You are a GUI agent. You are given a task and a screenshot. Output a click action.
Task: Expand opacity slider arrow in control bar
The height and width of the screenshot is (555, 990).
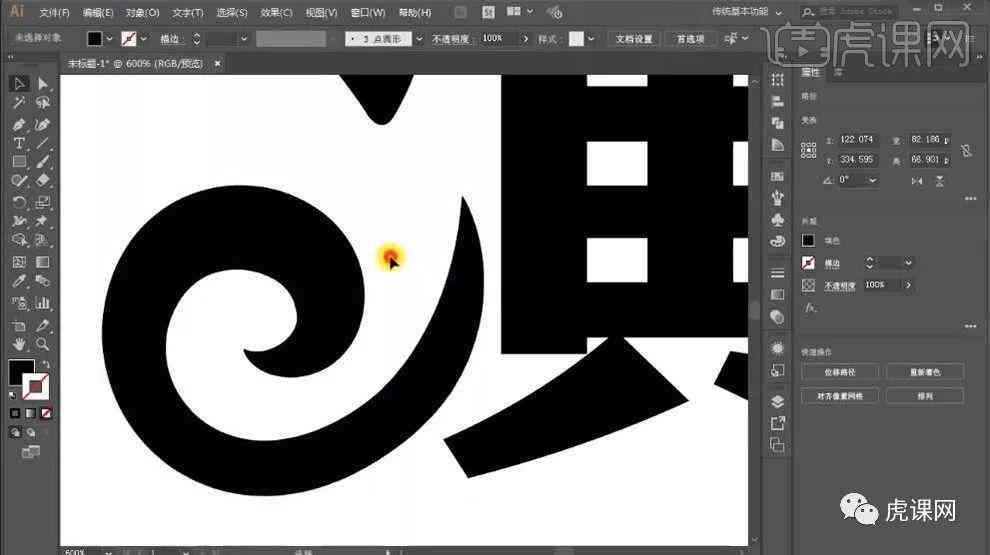[x=525, y=39]
